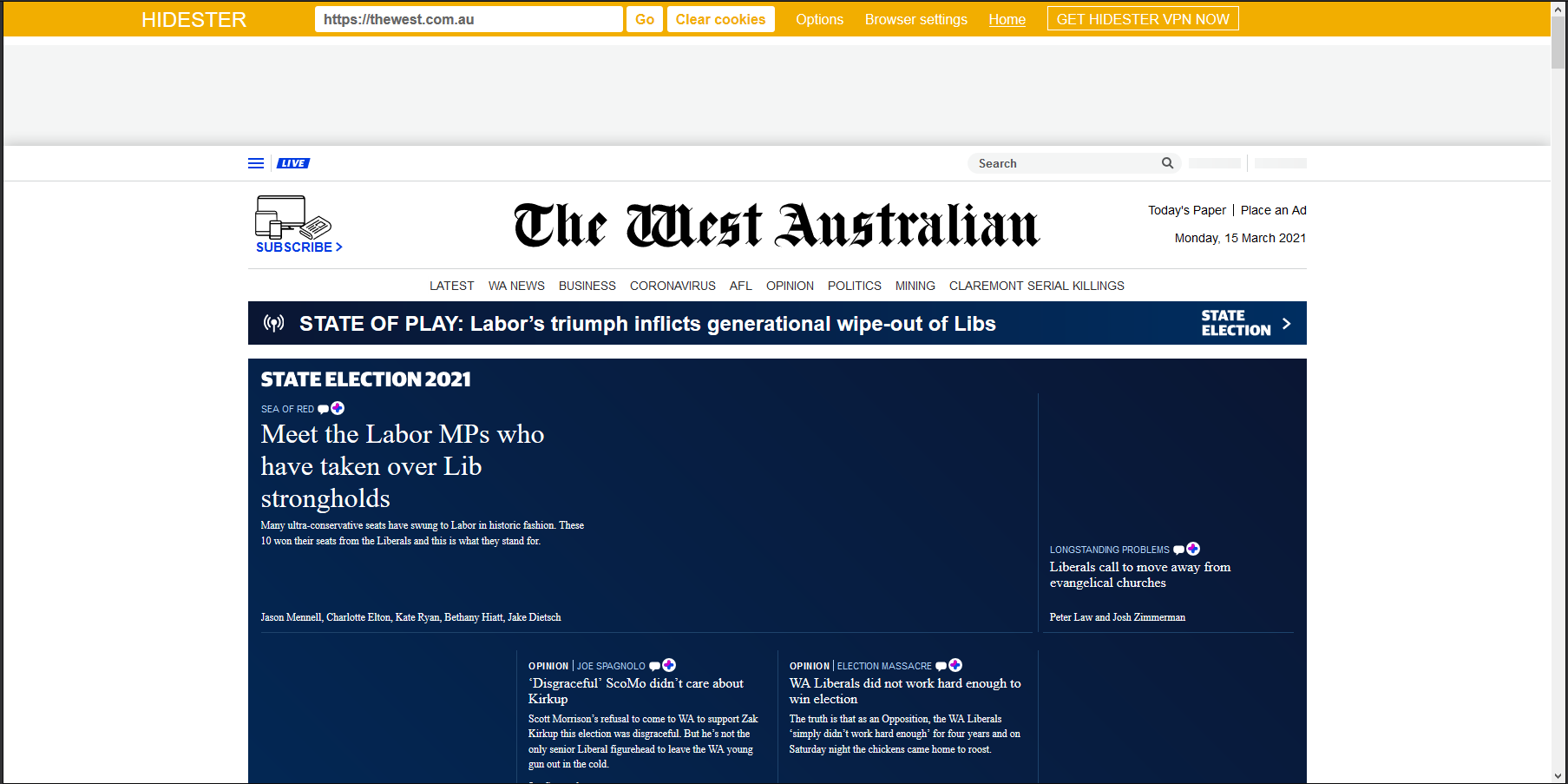Click plus icon beside LONGSTANDING PROBLEMS
Viewport: 1568px width, 784px height.
(1193, 549)
